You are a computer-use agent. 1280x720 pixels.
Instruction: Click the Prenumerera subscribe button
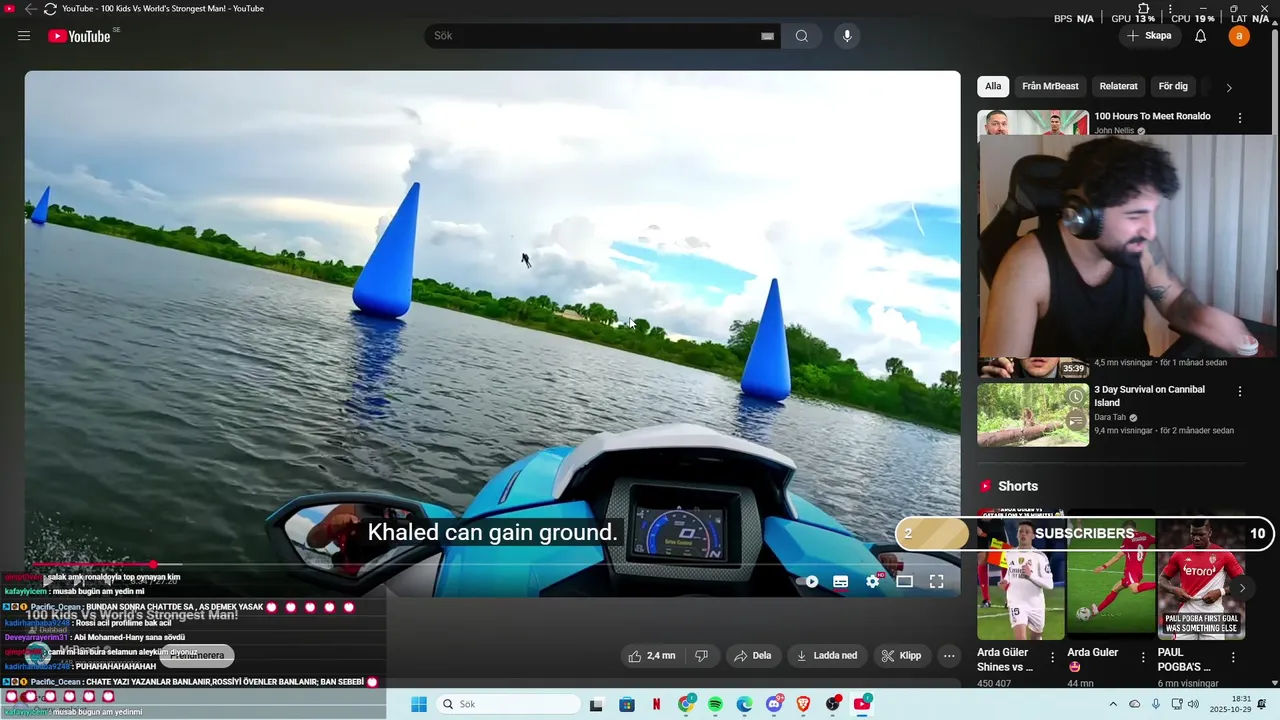coord(197,656)
